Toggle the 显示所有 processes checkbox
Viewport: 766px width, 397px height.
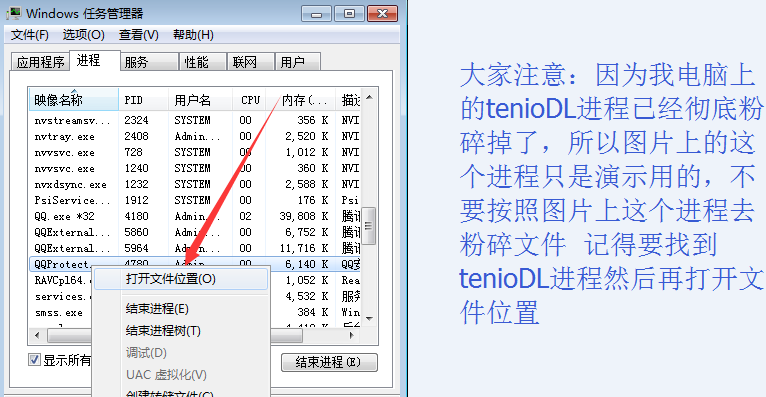(x=34, y=360)
